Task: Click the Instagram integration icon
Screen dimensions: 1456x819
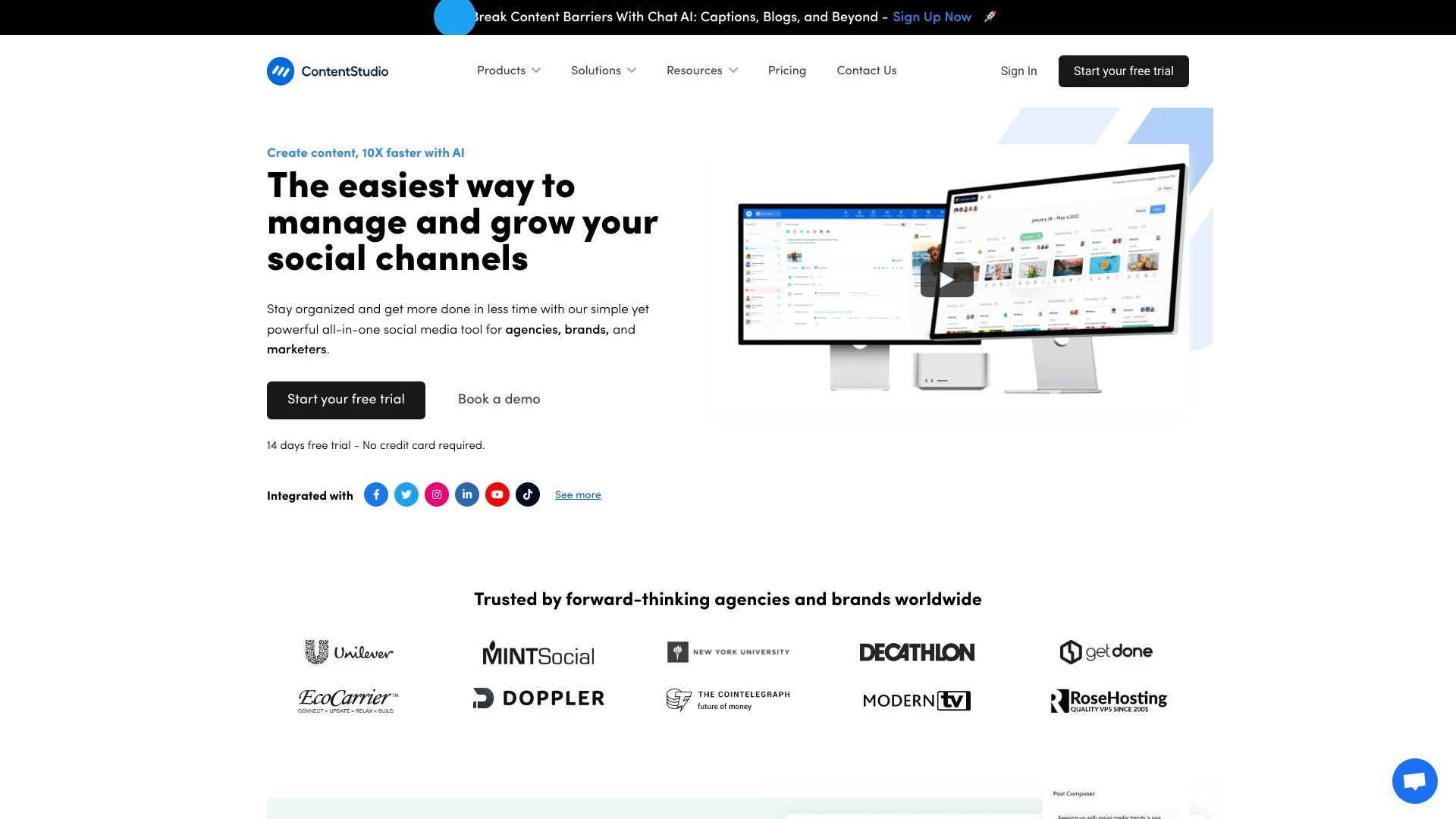Action: (x=436, y=494)
